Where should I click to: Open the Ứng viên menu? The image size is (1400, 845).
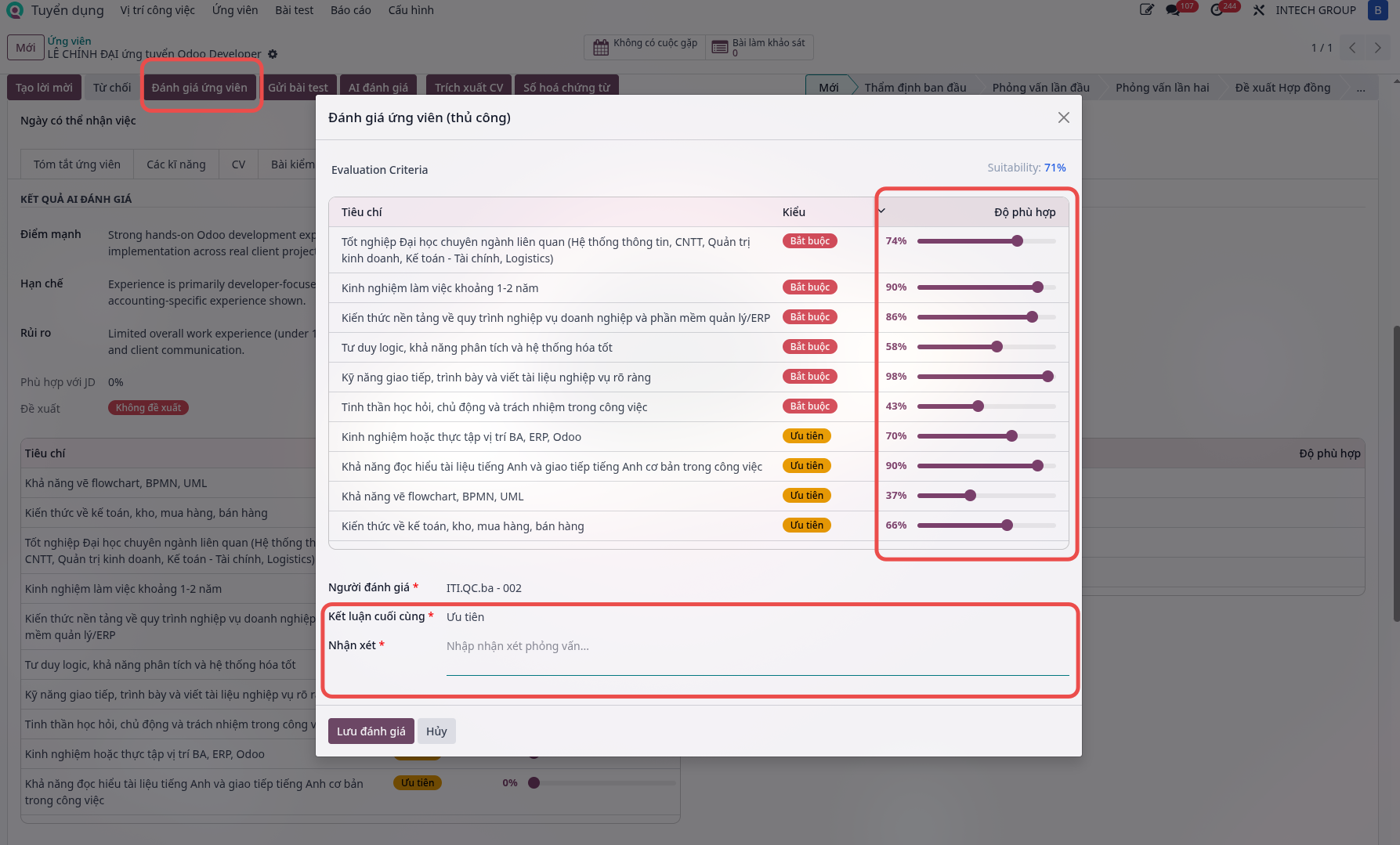pos(235,10)
